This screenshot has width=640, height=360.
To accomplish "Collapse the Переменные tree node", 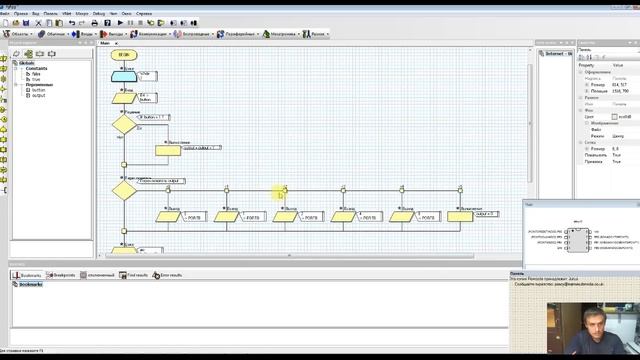I will (16, 85).
